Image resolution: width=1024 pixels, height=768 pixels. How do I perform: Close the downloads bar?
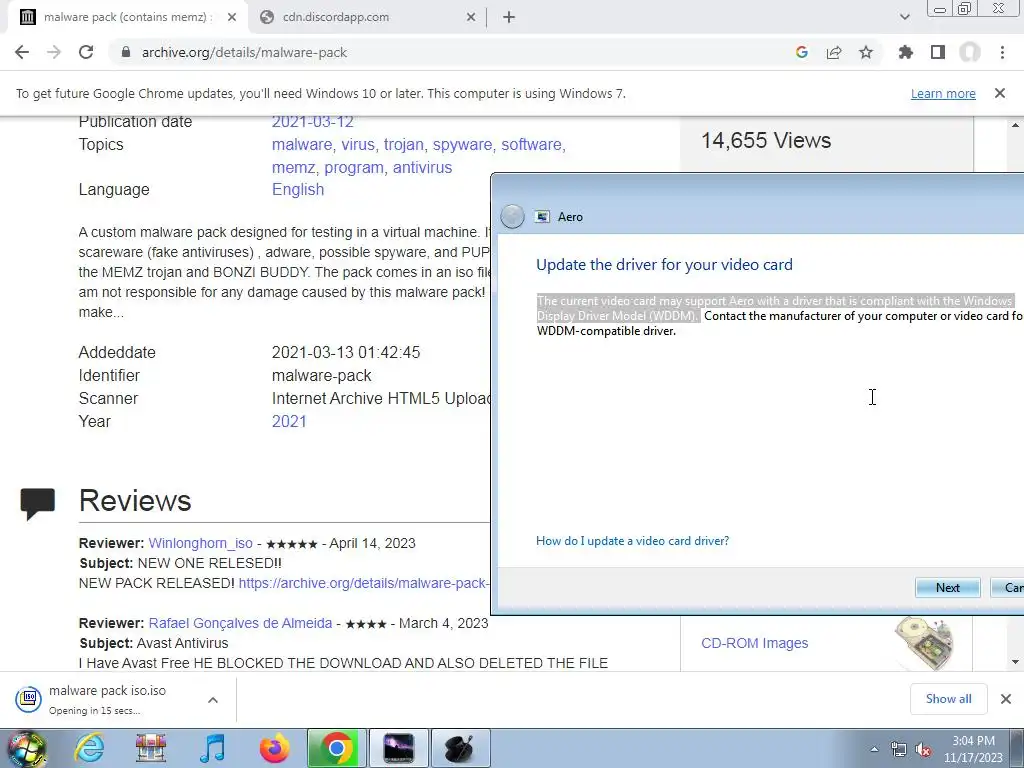click(x=1006, y=699)
